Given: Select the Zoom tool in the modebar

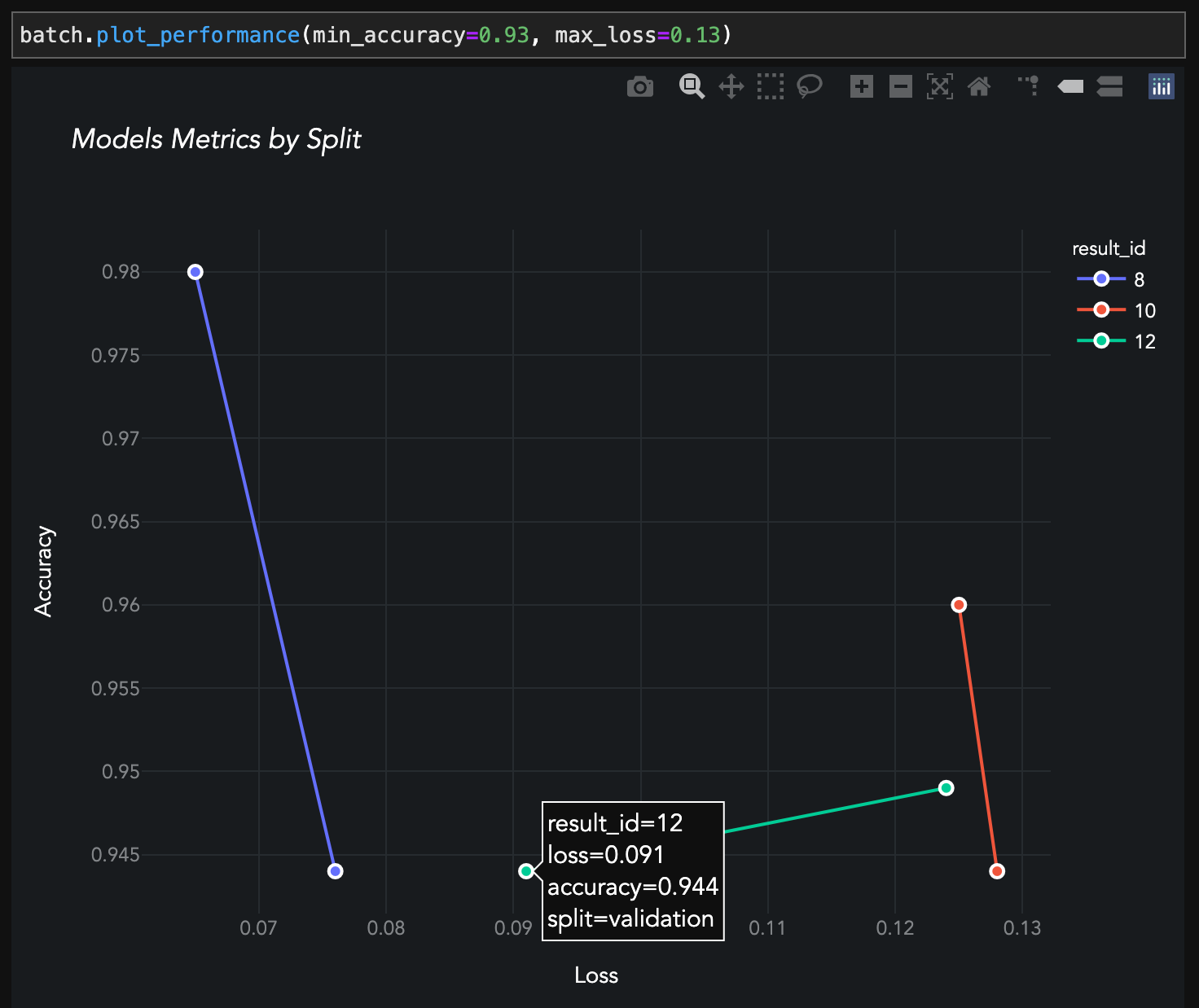Looking at the screenshot, I should (x=692, y=86).
